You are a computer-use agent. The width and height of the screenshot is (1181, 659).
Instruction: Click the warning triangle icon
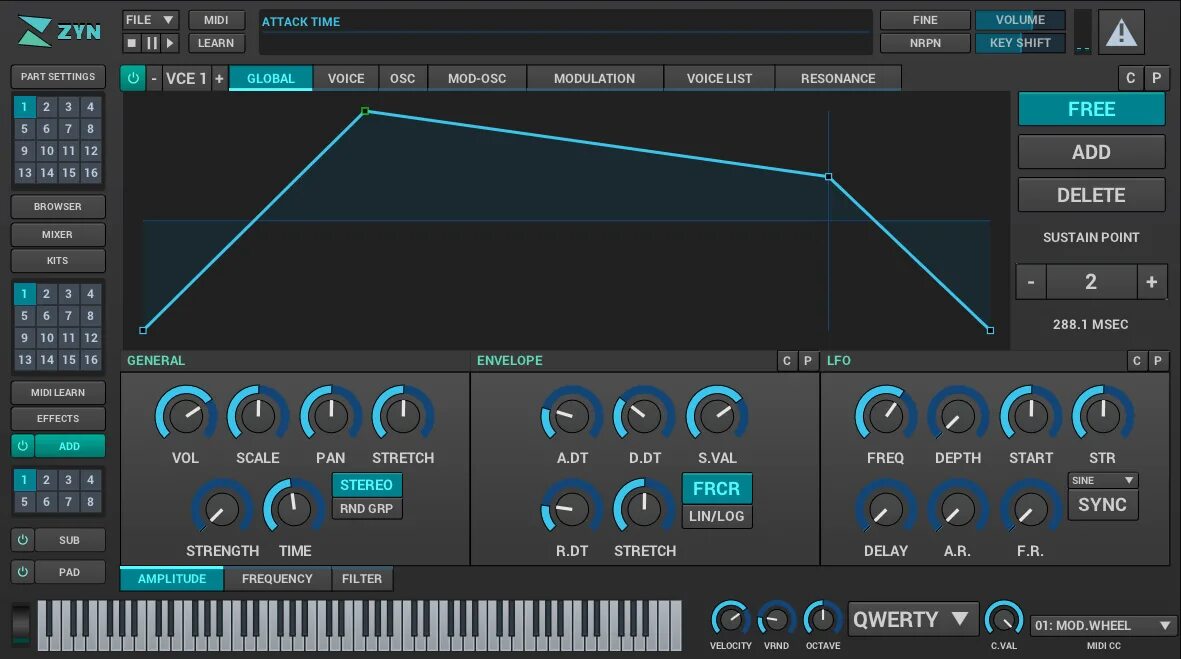point(1121,31)
